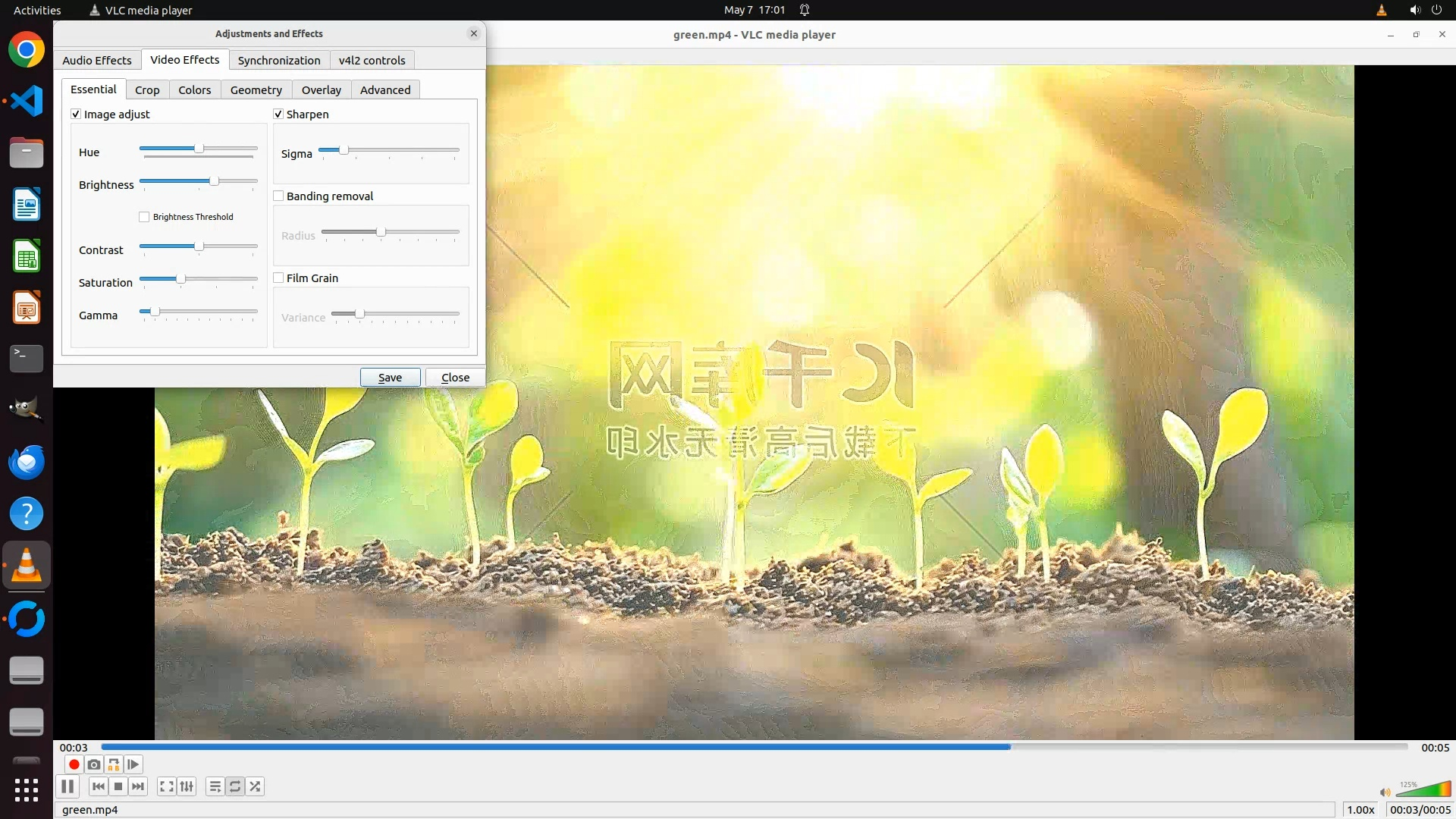
Task: Enable the Banding removal checkbox
Action: [278, 196]
